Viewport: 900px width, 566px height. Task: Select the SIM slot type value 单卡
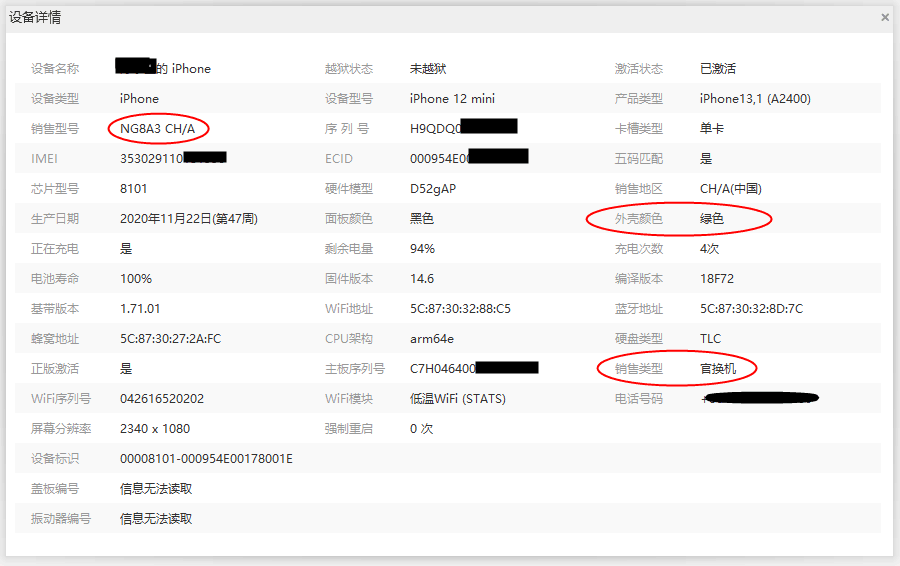click(712, 129)
